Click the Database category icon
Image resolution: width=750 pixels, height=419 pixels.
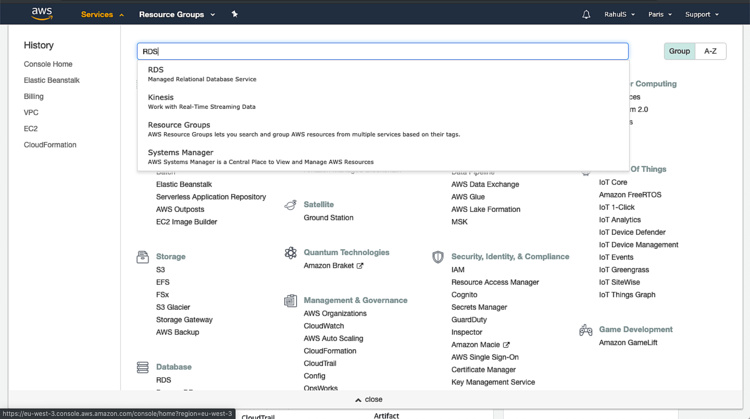point(143,368)
